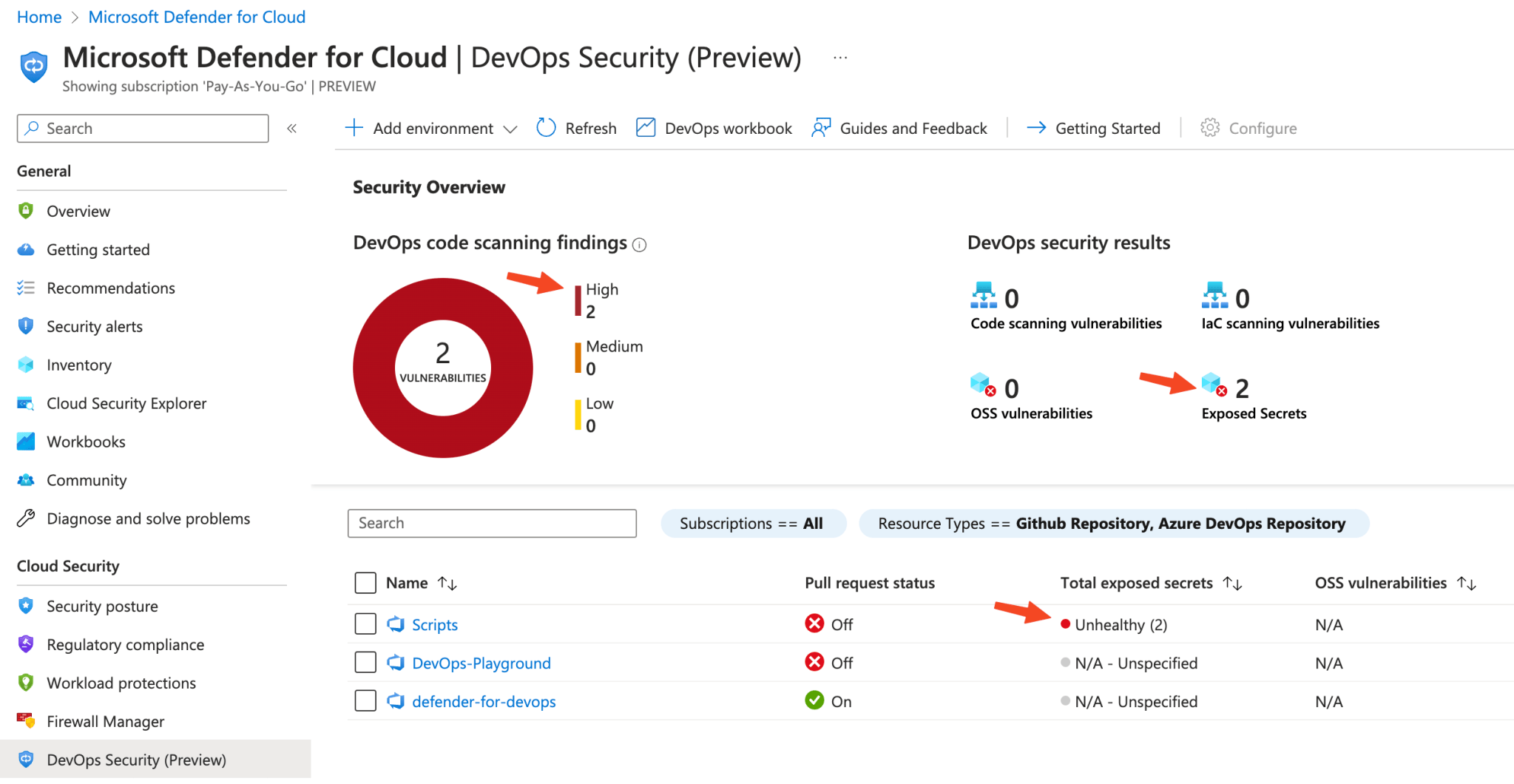Check the header checkbox to select all repositories

pos(365,582)
